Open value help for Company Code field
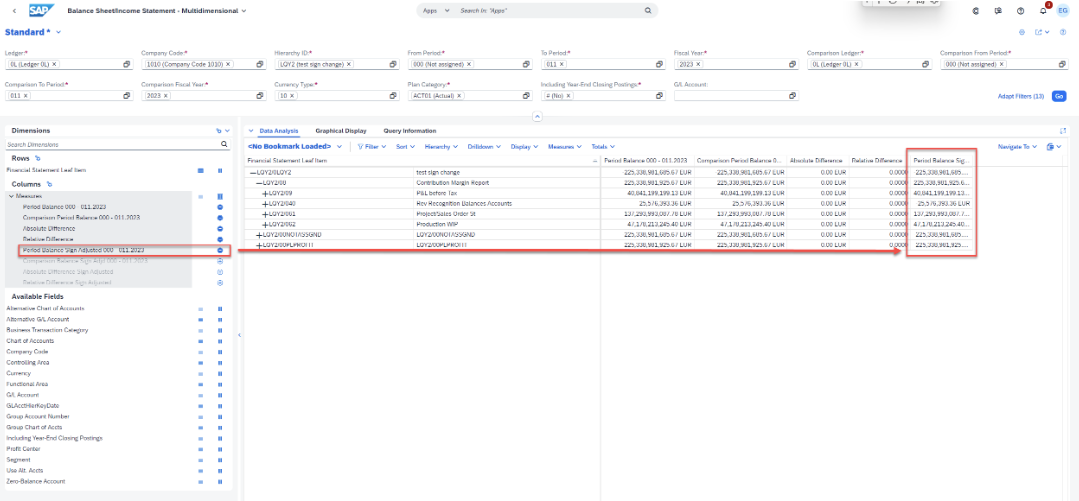 [x=259, y=64]
